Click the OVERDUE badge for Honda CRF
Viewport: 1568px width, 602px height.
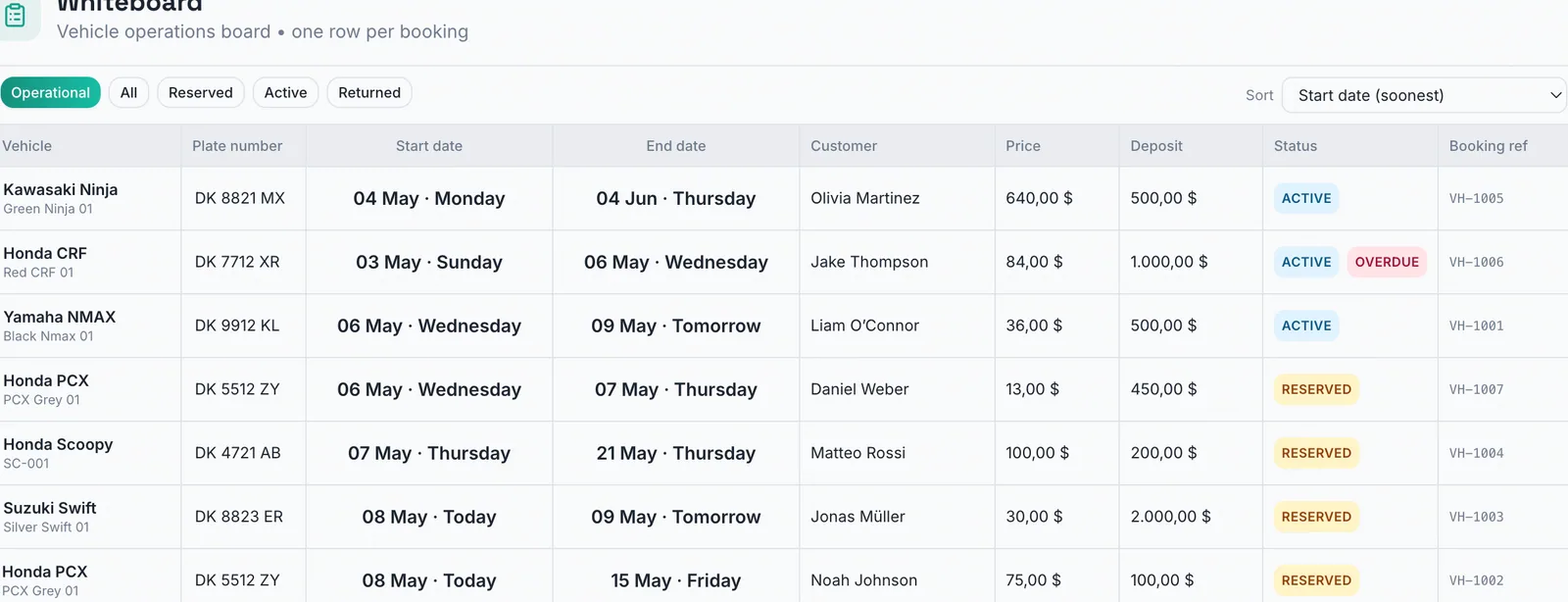[1387, 262]
